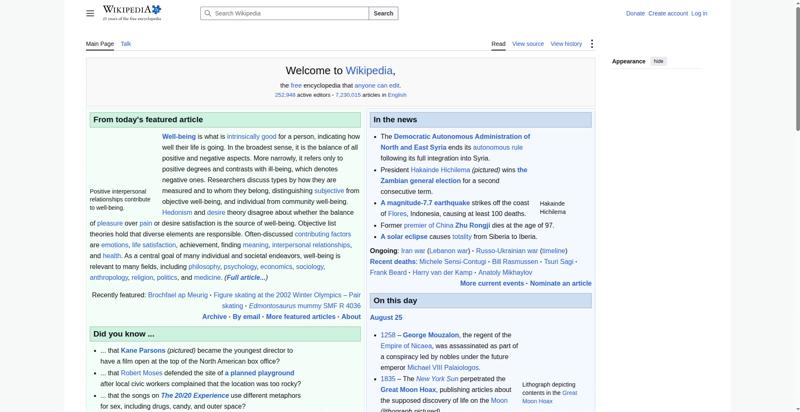Click the 'intrinsically good' link

(252, 137)
